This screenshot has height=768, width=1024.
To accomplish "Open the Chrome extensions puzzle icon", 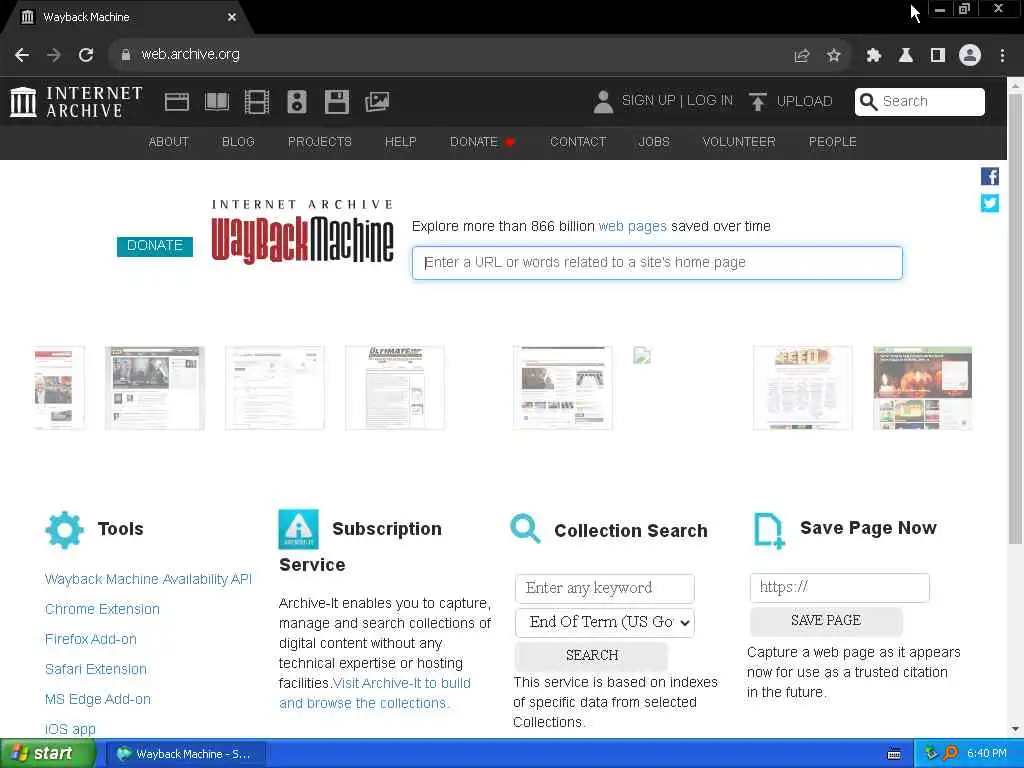I will [874, 56].
